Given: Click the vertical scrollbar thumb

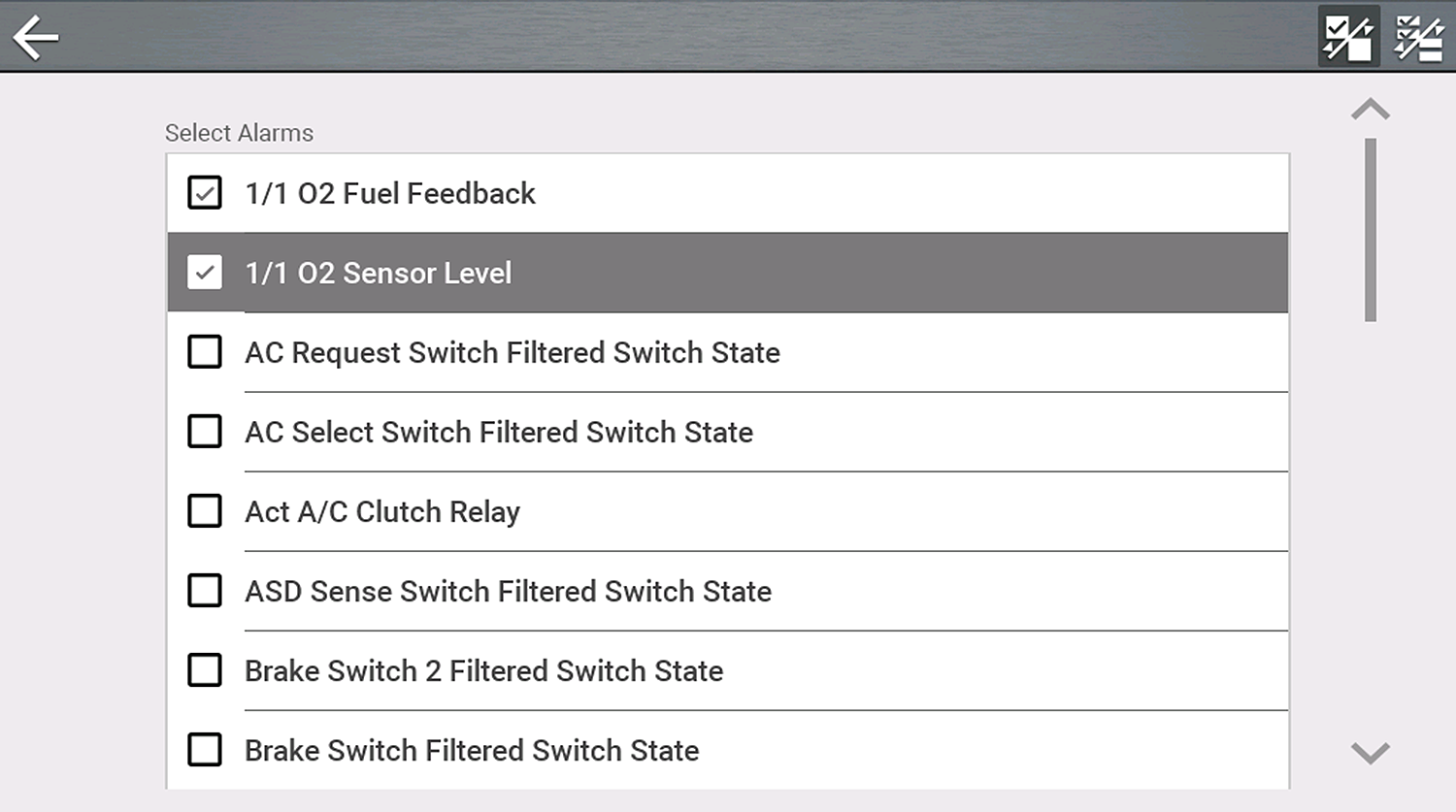Looking at the screenshot, I should coord(1371,230).
